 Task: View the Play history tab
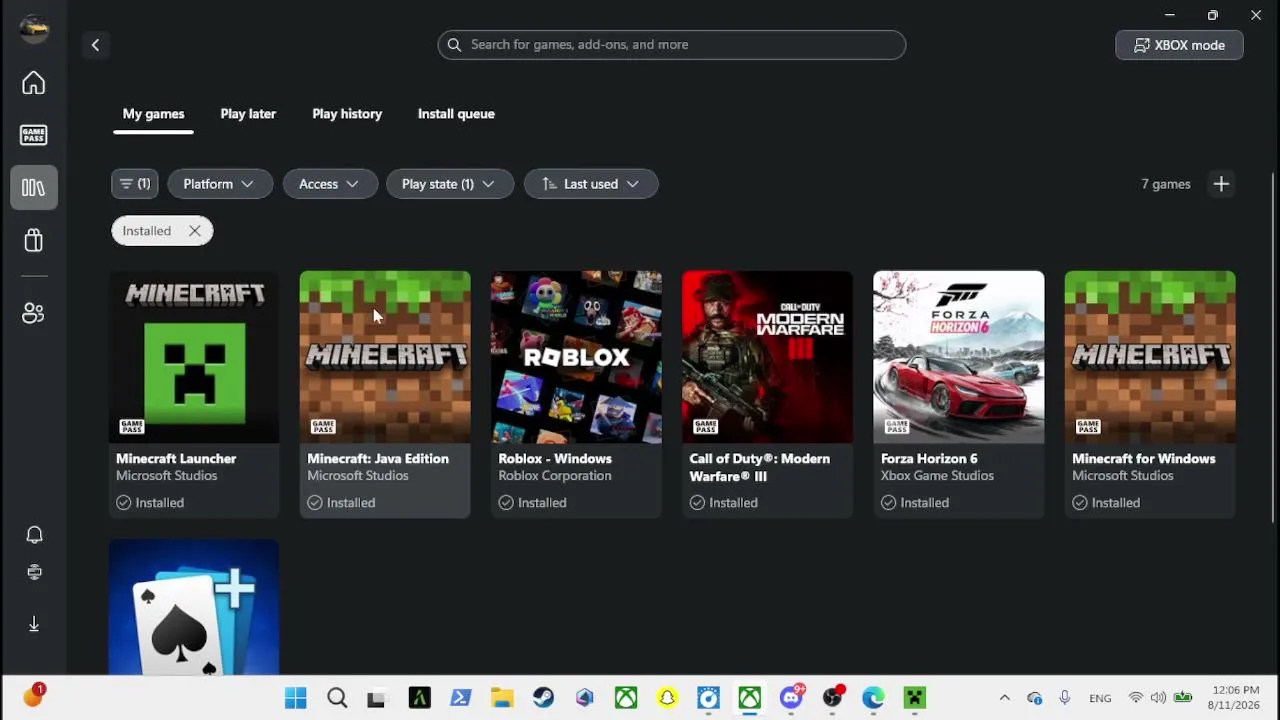coord(347,114)
